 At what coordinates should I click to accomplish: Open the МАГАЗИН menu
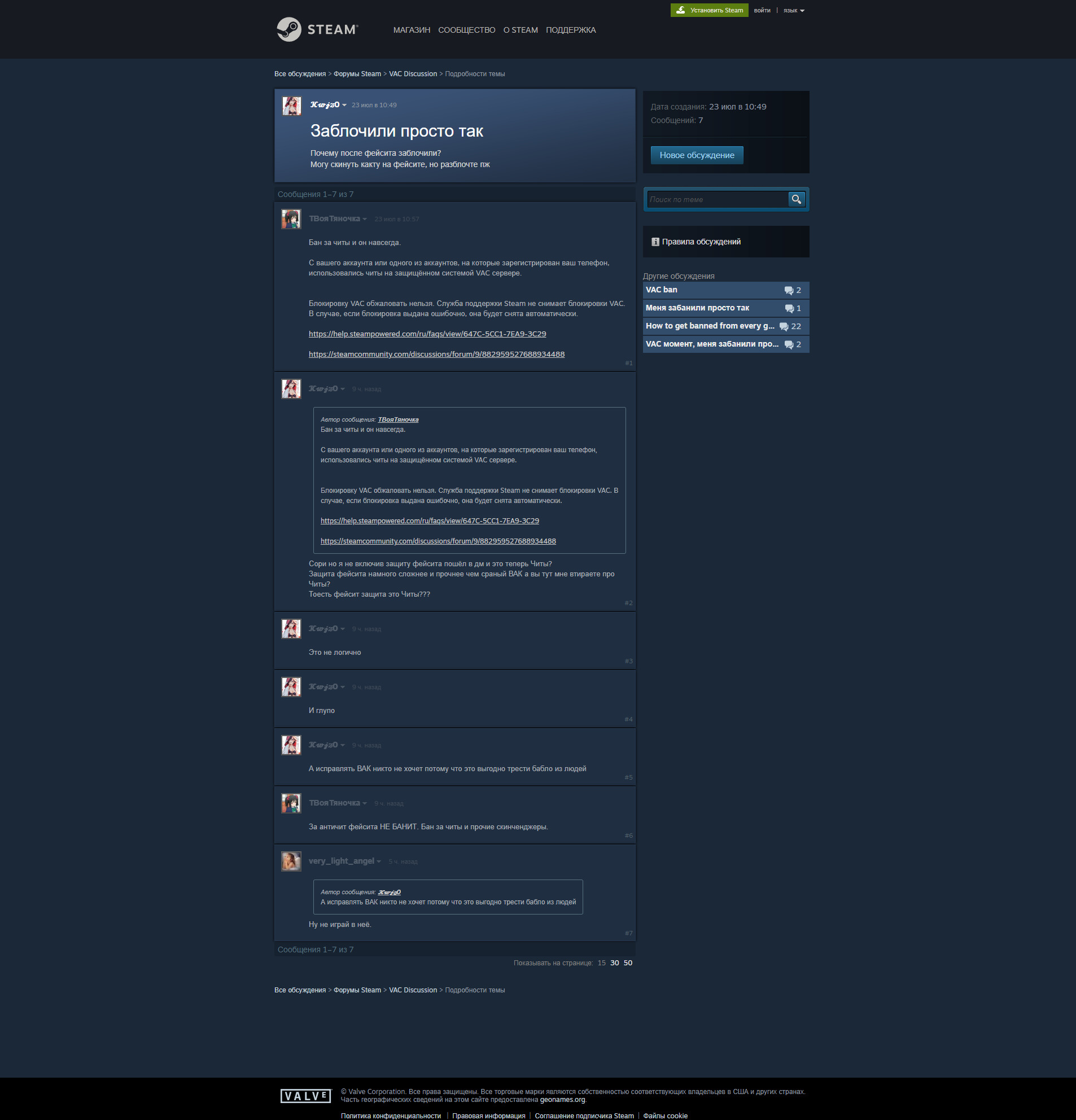point(412,30)
